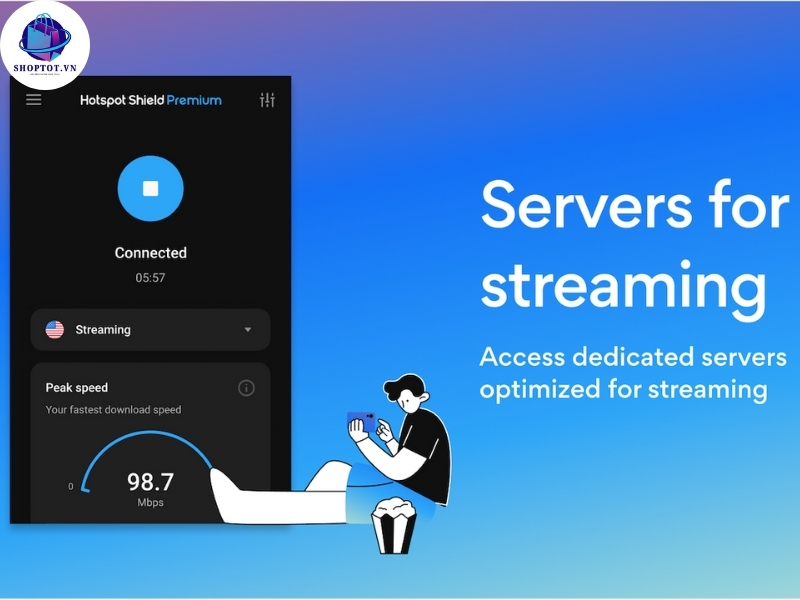Click the dropdown arrow beside Streaming
Viewport: 800px width, 600px height.
tap(247, 330)
